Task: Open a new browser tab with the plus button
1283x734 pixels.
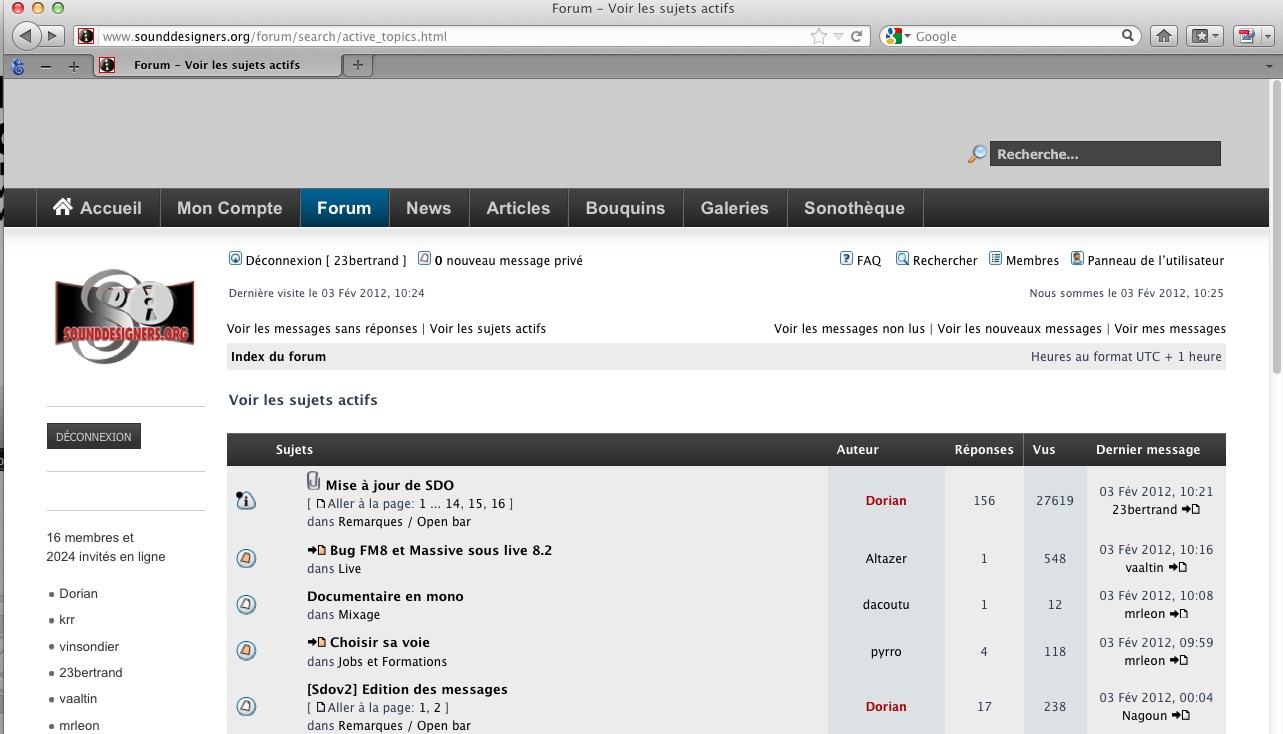Action: click(x=357, y=65)
